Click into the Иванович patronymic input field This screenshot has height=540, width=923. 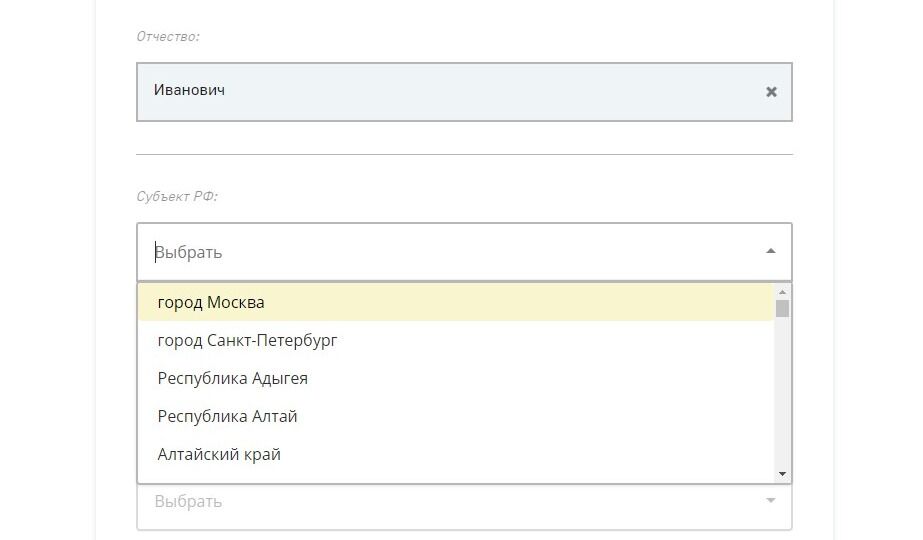464,92
